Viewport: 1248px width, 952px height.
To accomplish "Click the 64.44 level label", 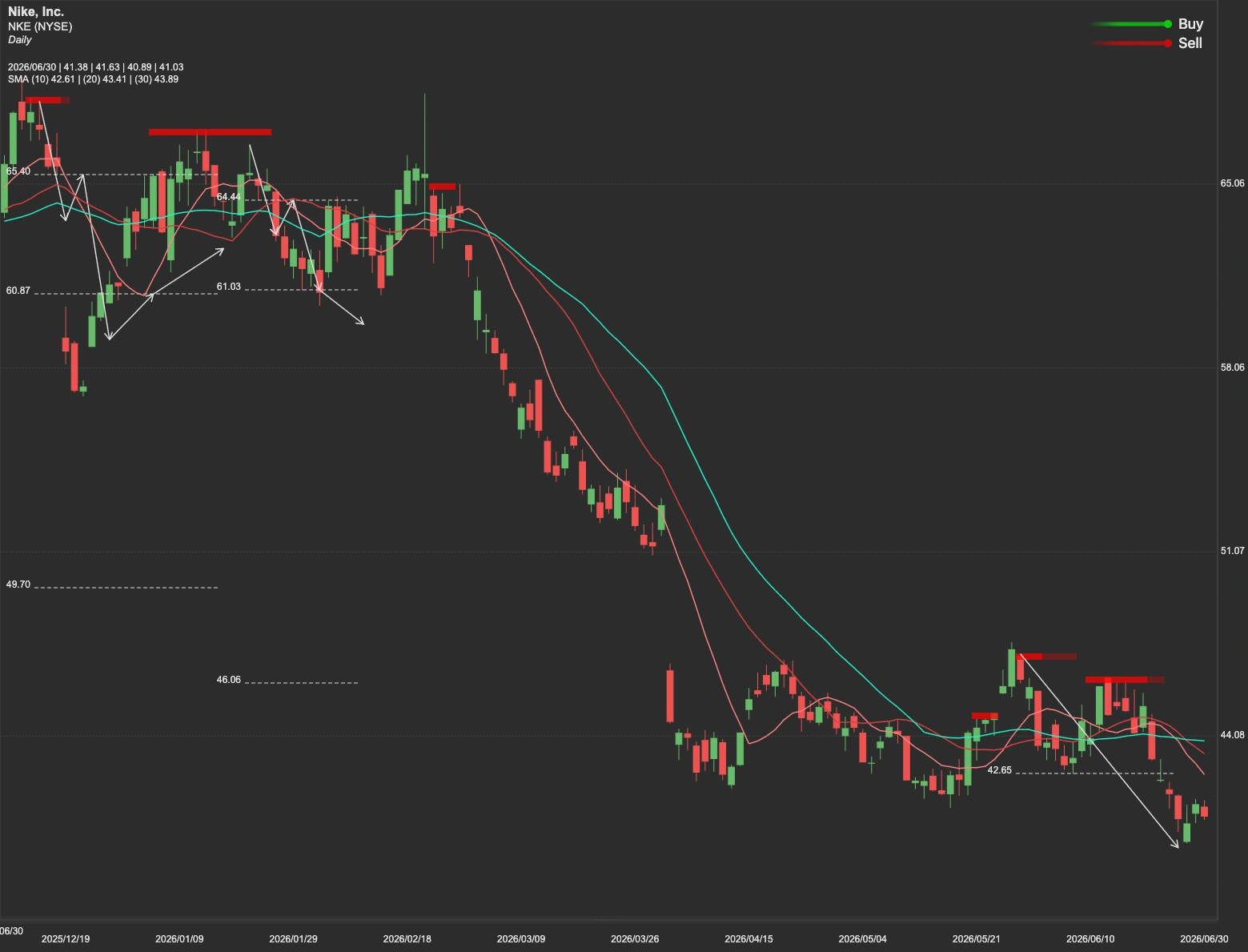I will coord(229,197).
